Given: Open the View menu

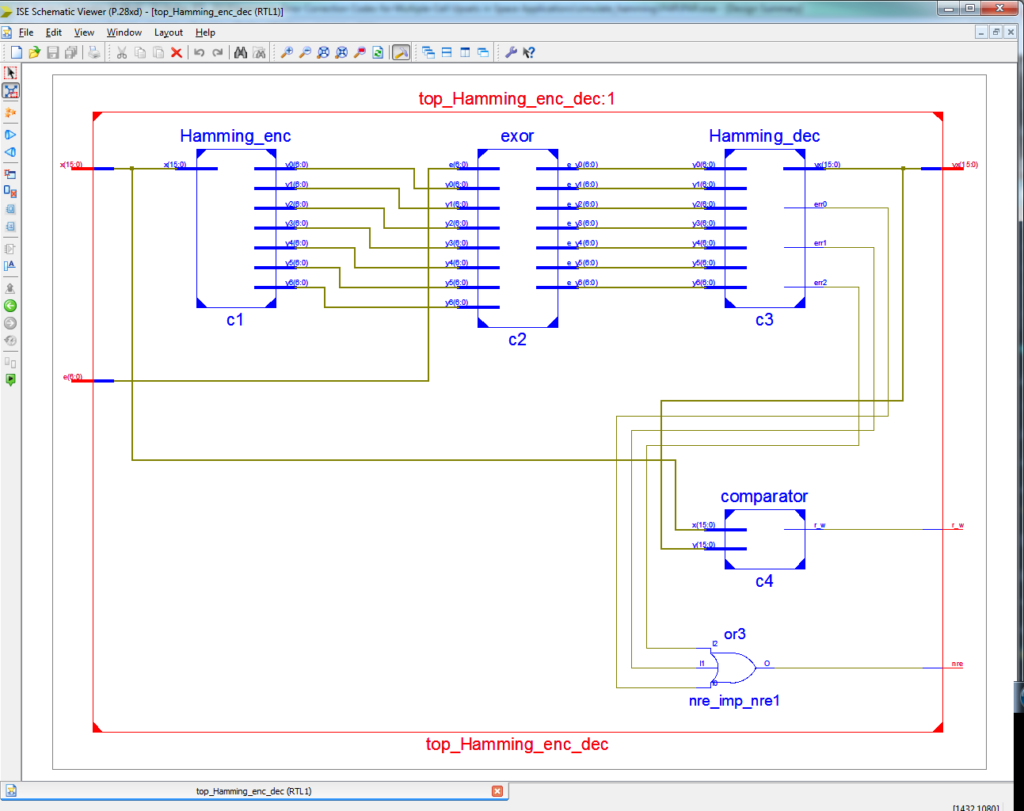Looking at the screenshot, I should (84, 32).
